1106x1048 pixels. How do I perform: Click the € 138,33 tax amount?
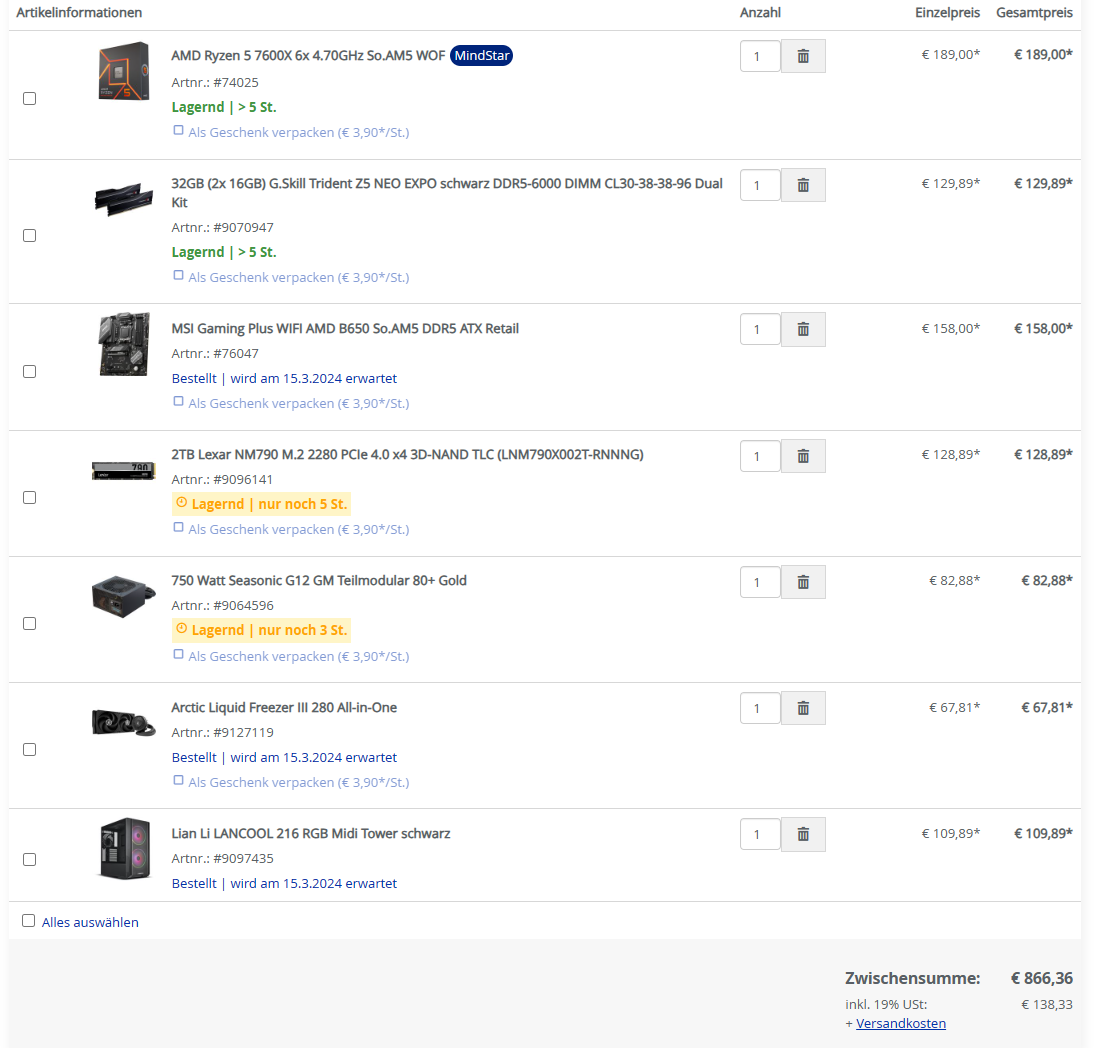tap(1047, 1004)
